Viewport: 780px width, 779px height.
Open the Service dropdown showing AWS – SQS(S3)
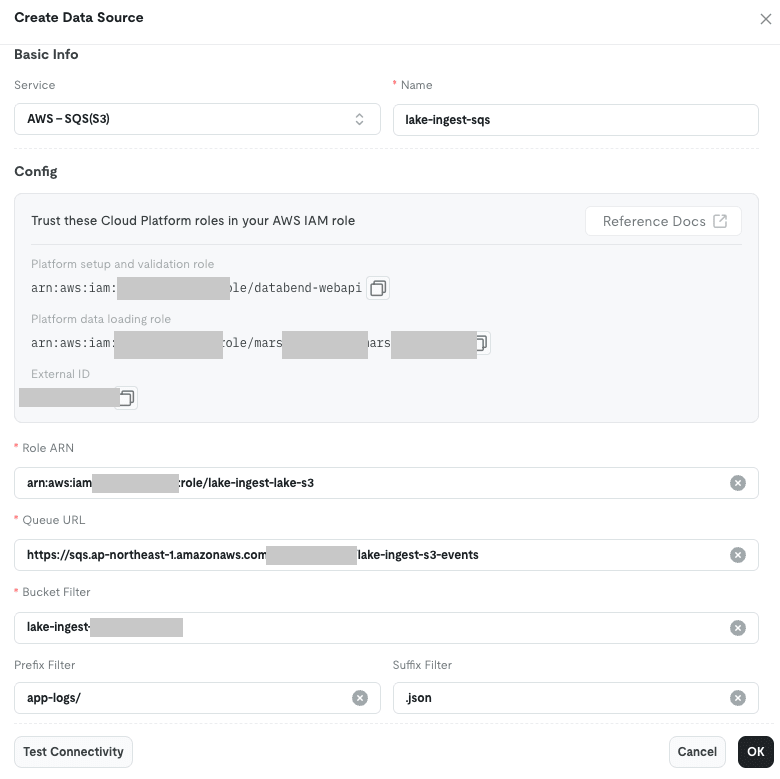pos(197,119)
